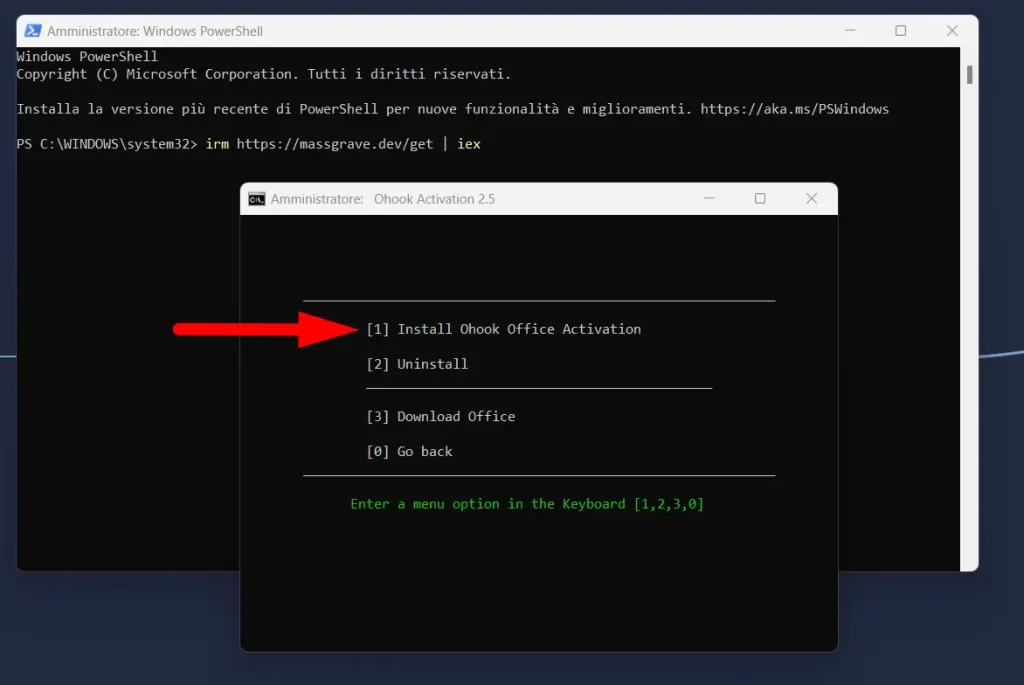Screen dimensions: 1024x685
Task: Click the 'Ohook Activation 2.5' title text
Action: click(434, 199)
